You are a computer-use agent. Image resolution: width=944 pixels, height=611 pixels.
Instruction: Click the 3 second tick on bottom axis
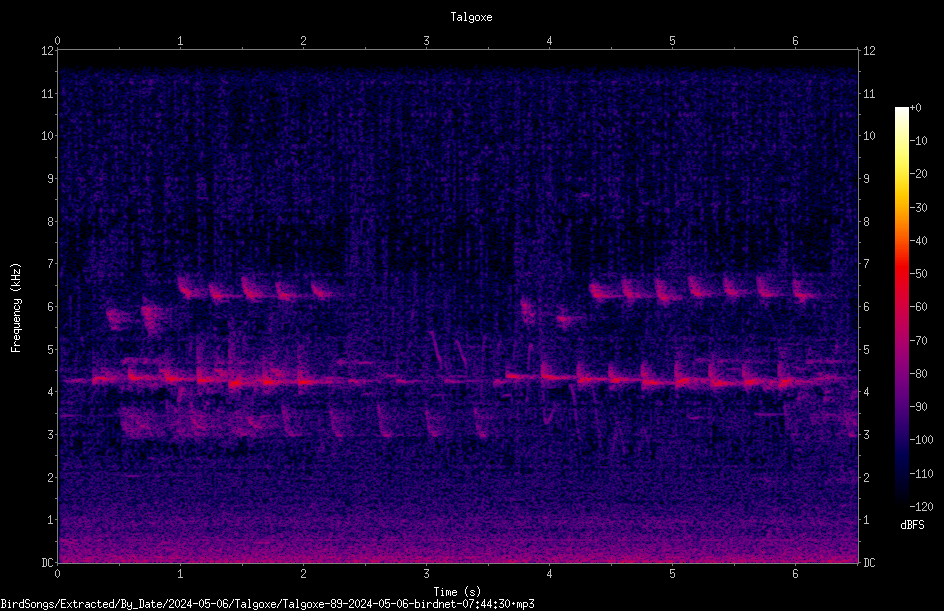(426, 574)
